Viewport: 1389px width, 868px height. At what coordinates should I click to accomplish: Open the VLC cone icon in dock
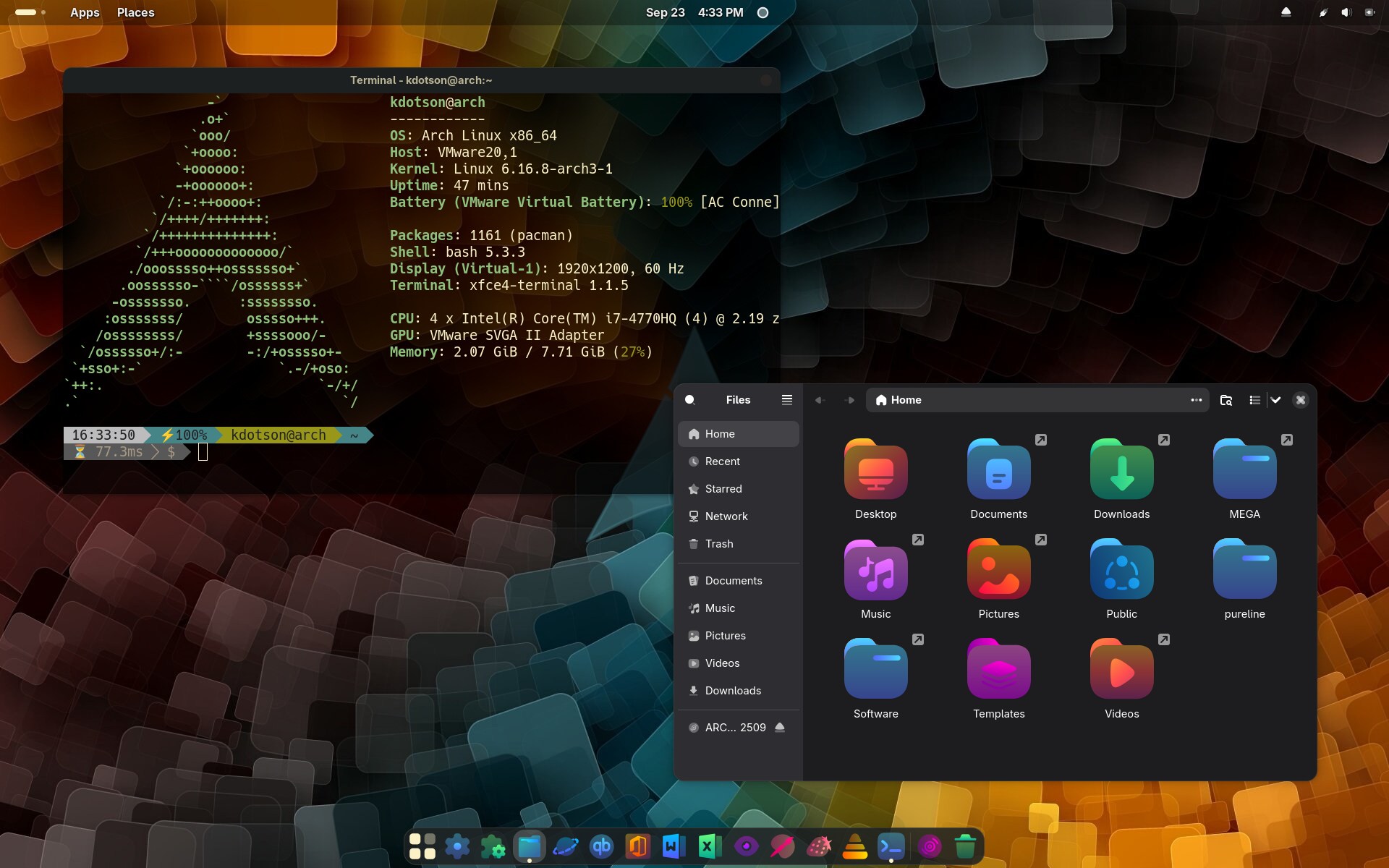click(854, 846)
